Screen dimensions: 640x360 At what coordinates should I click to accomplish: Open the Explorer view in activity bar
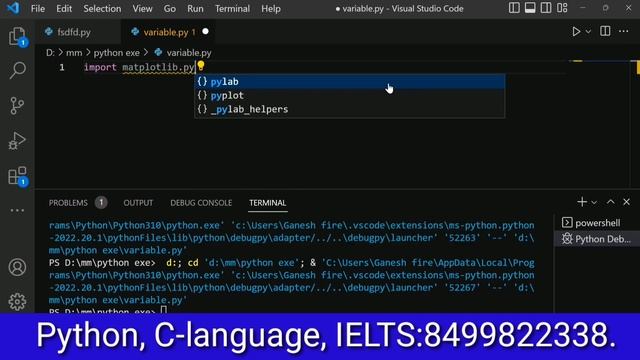[17, 37]
